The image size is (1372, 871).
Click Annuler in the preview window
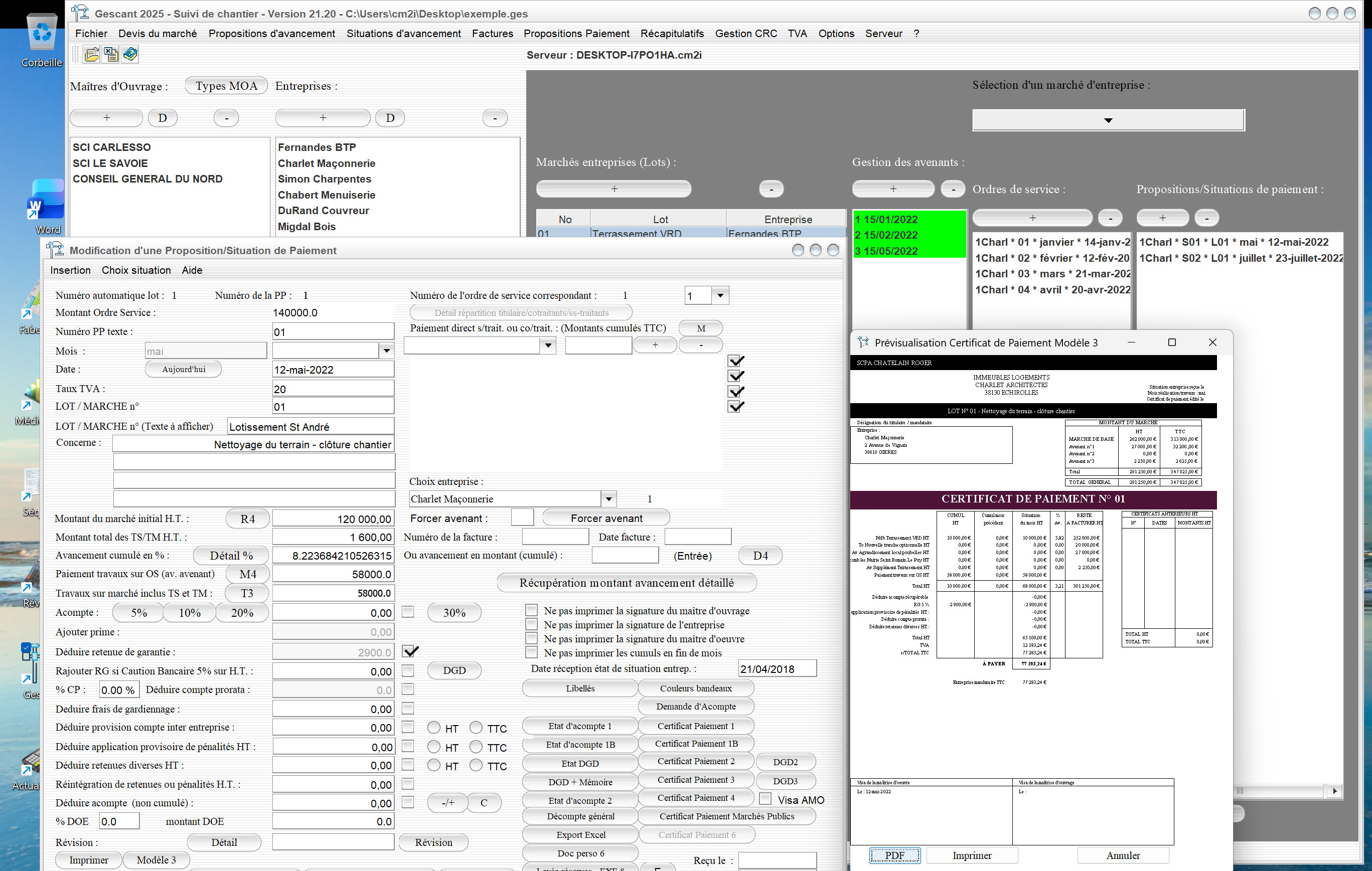click(1123, 855)
